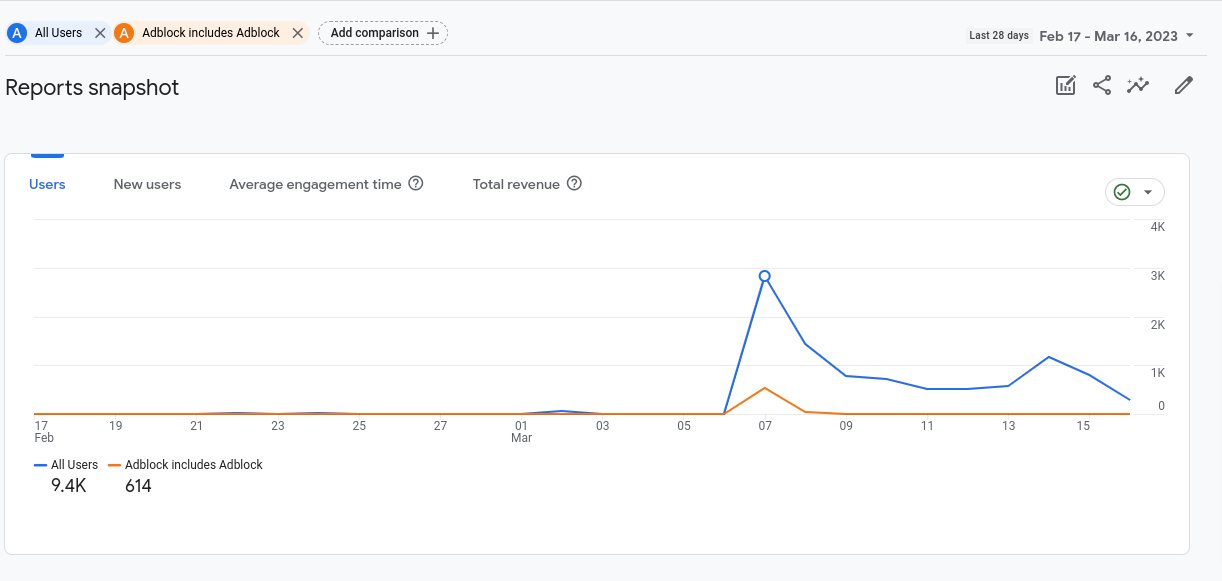Screen dimensions: 1222x581
Task: Click the Feb 17 - Mar 16, 2023 date range
Action: coord(1108,36)
